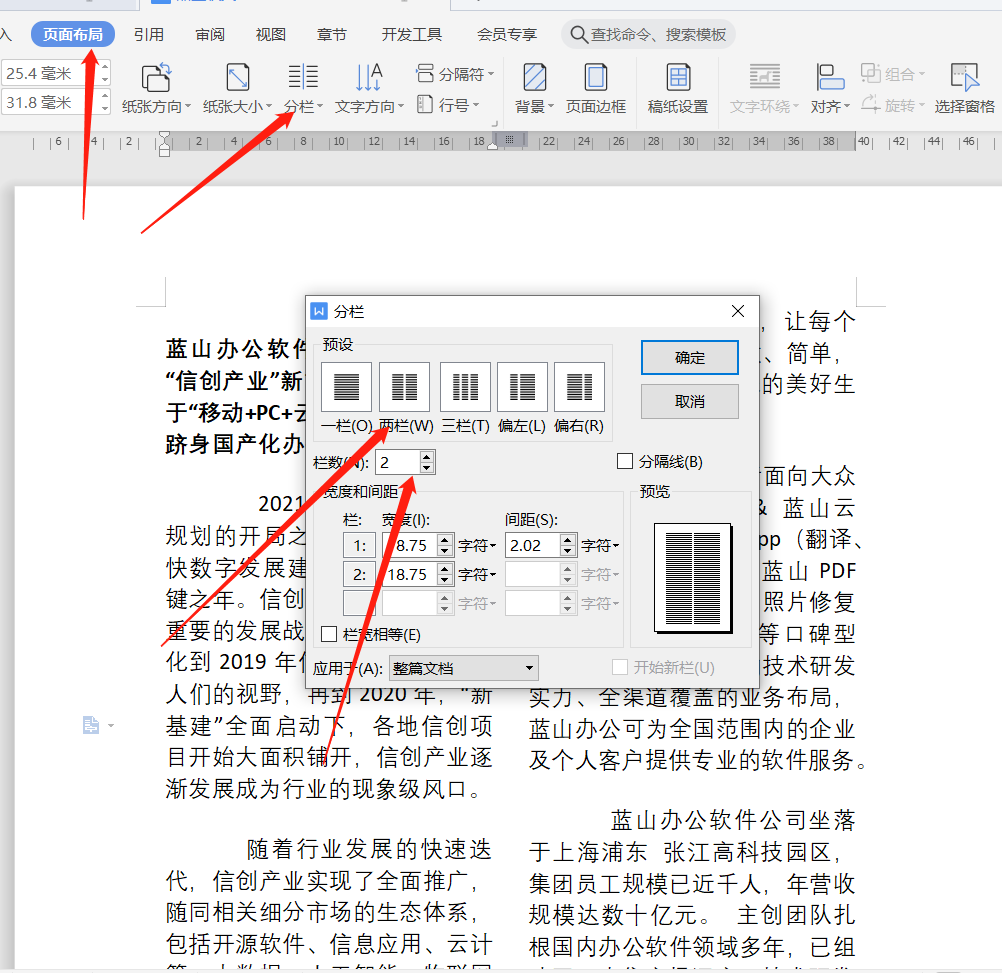Image resolution: width=1002 pixels, height=973 pixels.
Task: Switch to the 引用 tab
Action: [x=149, y=34]
